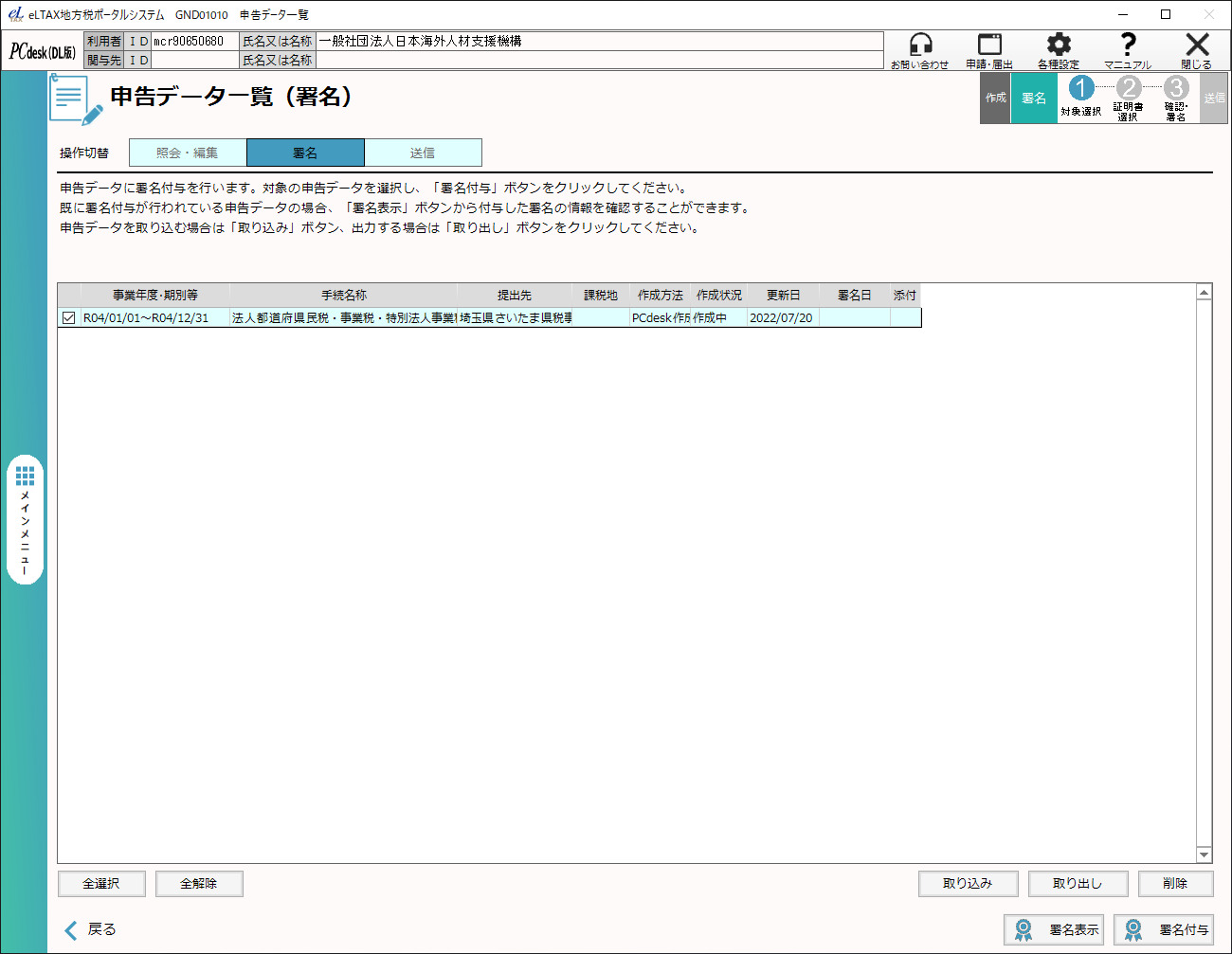The height and width of the screenshot is (954, 1232).
Task: Click the 作成方法 column header
Action: pyautogui.click(x=660, y=296)
